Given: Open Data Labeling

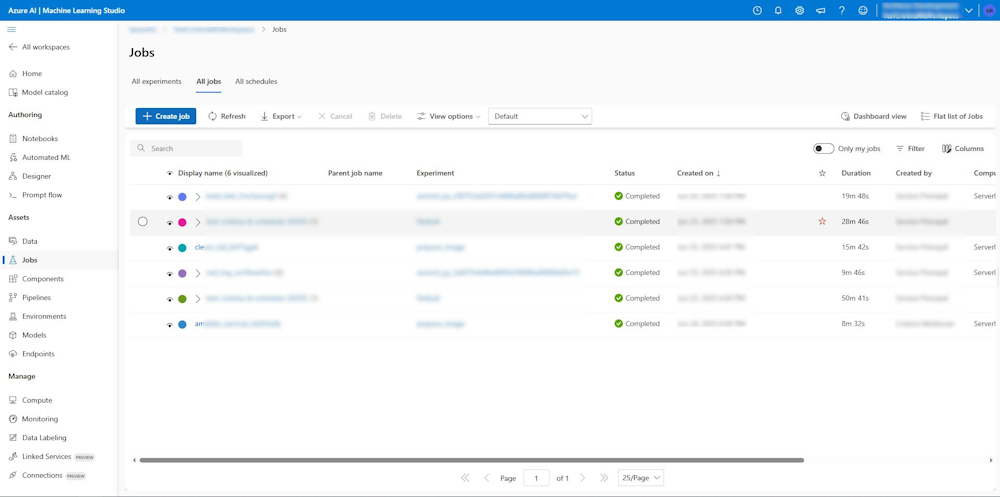Looking at the screenshot, I should point(37,438).
